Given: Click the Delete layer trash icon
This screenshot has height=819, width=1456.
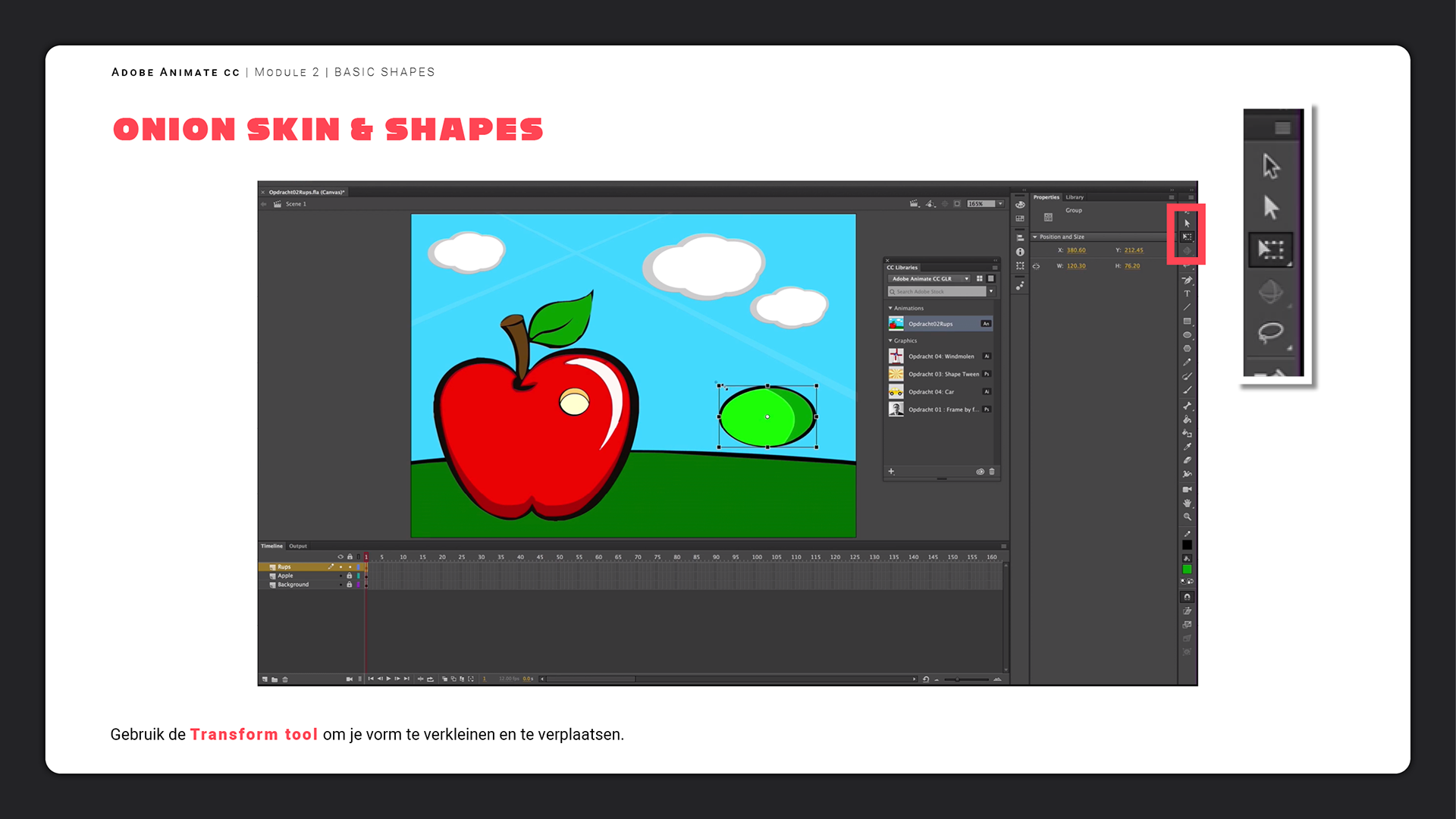Looking at the screenshot, I should click(x=285, y=679).
